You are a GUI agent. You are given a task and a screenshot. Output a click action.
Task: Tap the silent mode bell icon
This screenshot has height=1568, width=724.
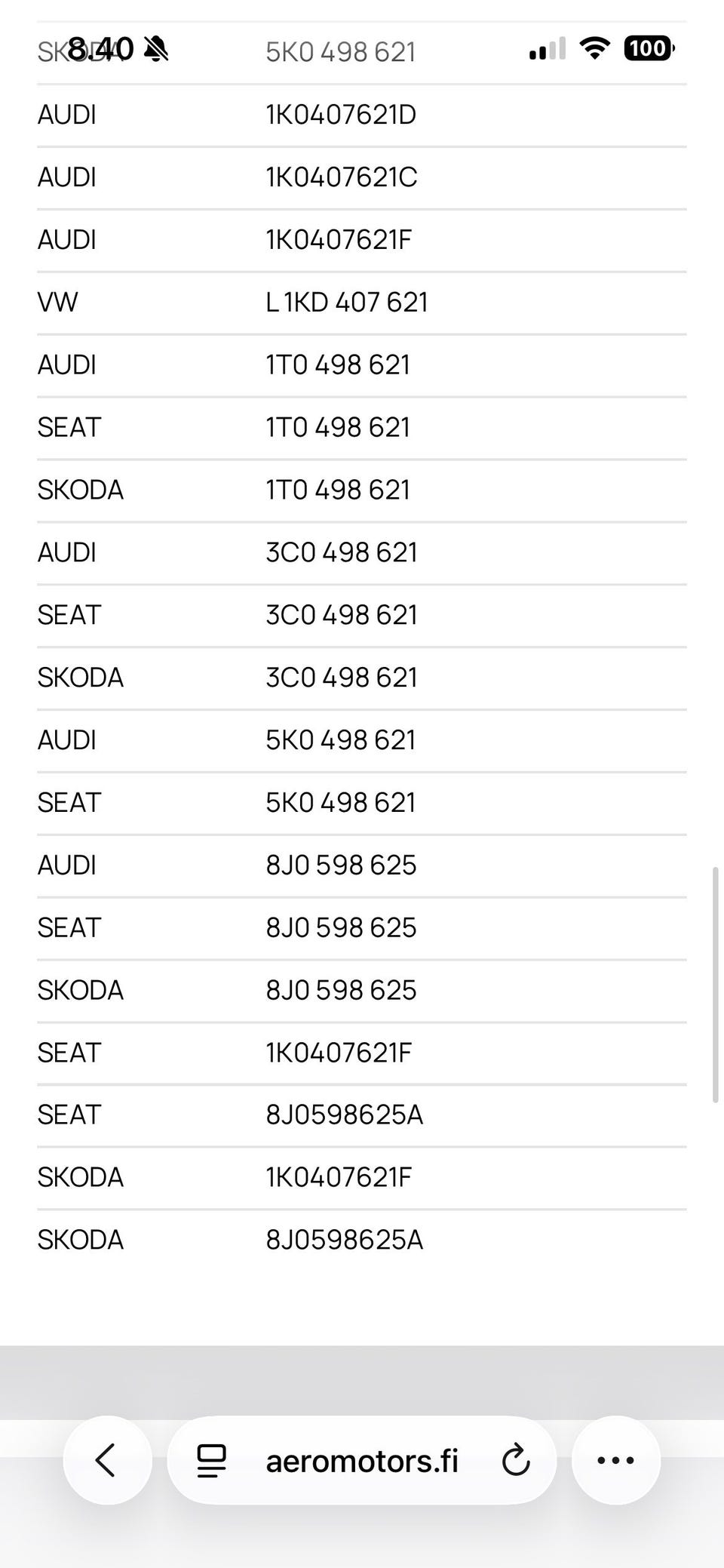(156, 50)
